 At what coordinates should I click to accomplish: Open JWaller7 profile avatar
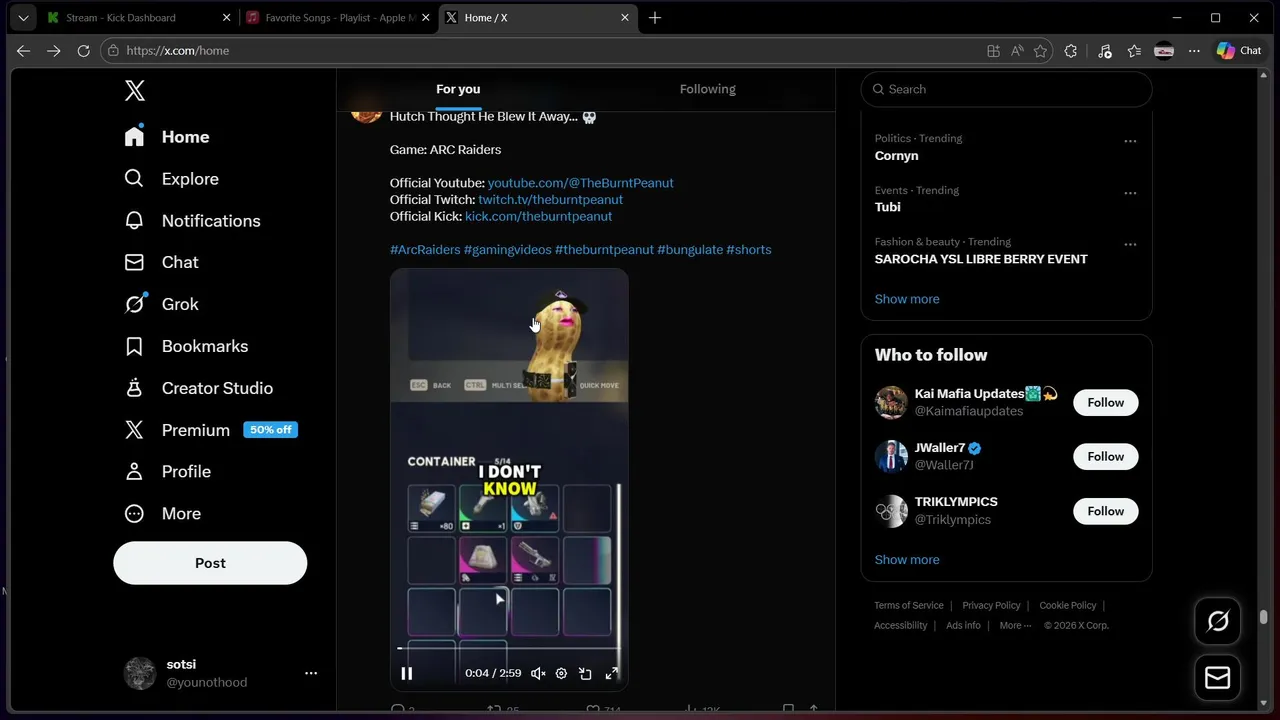click(x=891, y=457)
